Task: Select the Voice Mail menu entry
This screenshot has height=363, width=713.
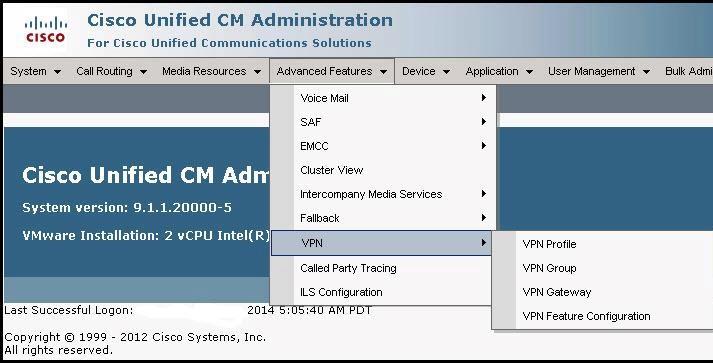Action: [x=383, y=98]
